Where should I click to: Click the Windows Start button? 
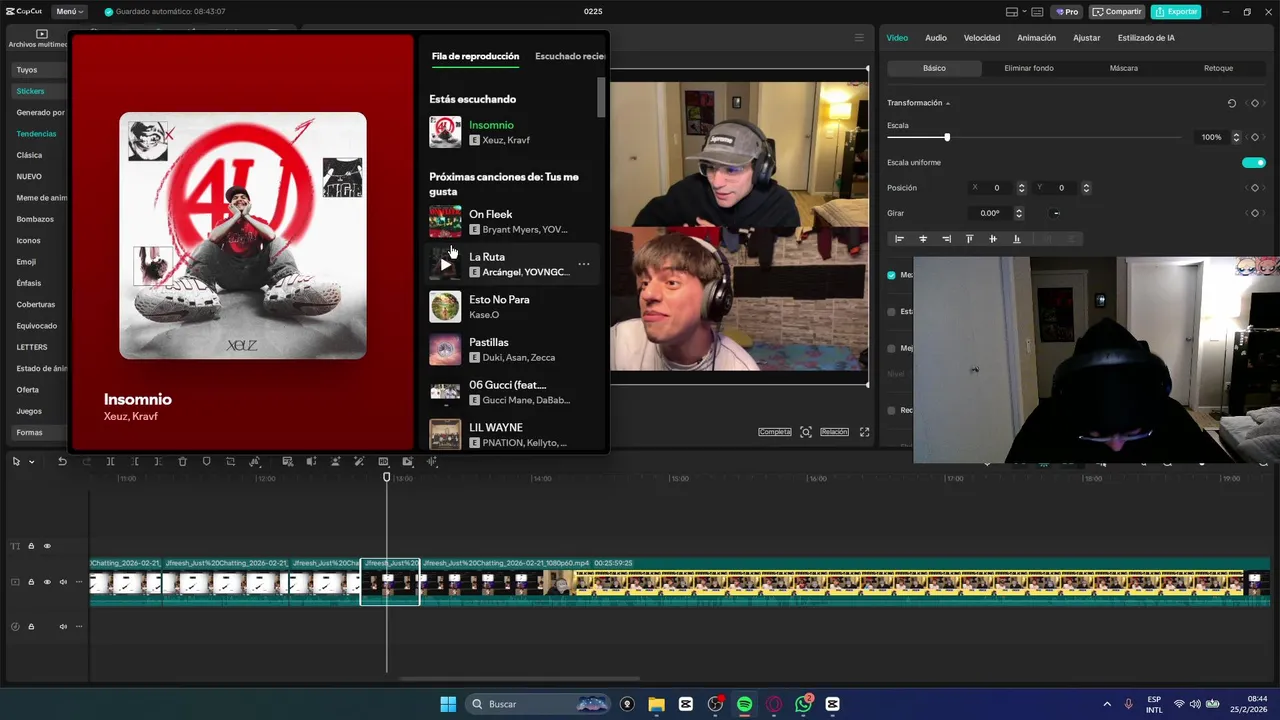click(x=448, y=704)
